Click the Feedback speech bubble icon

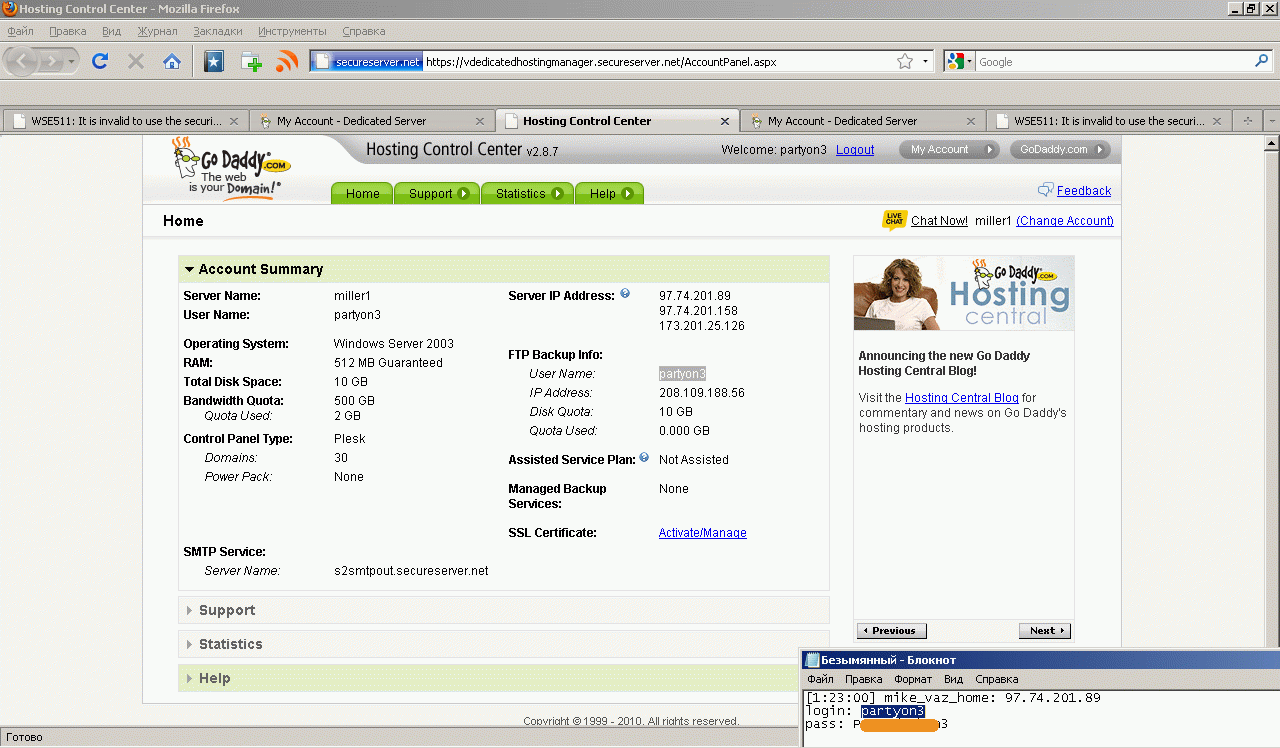(x=1046, y=190)
